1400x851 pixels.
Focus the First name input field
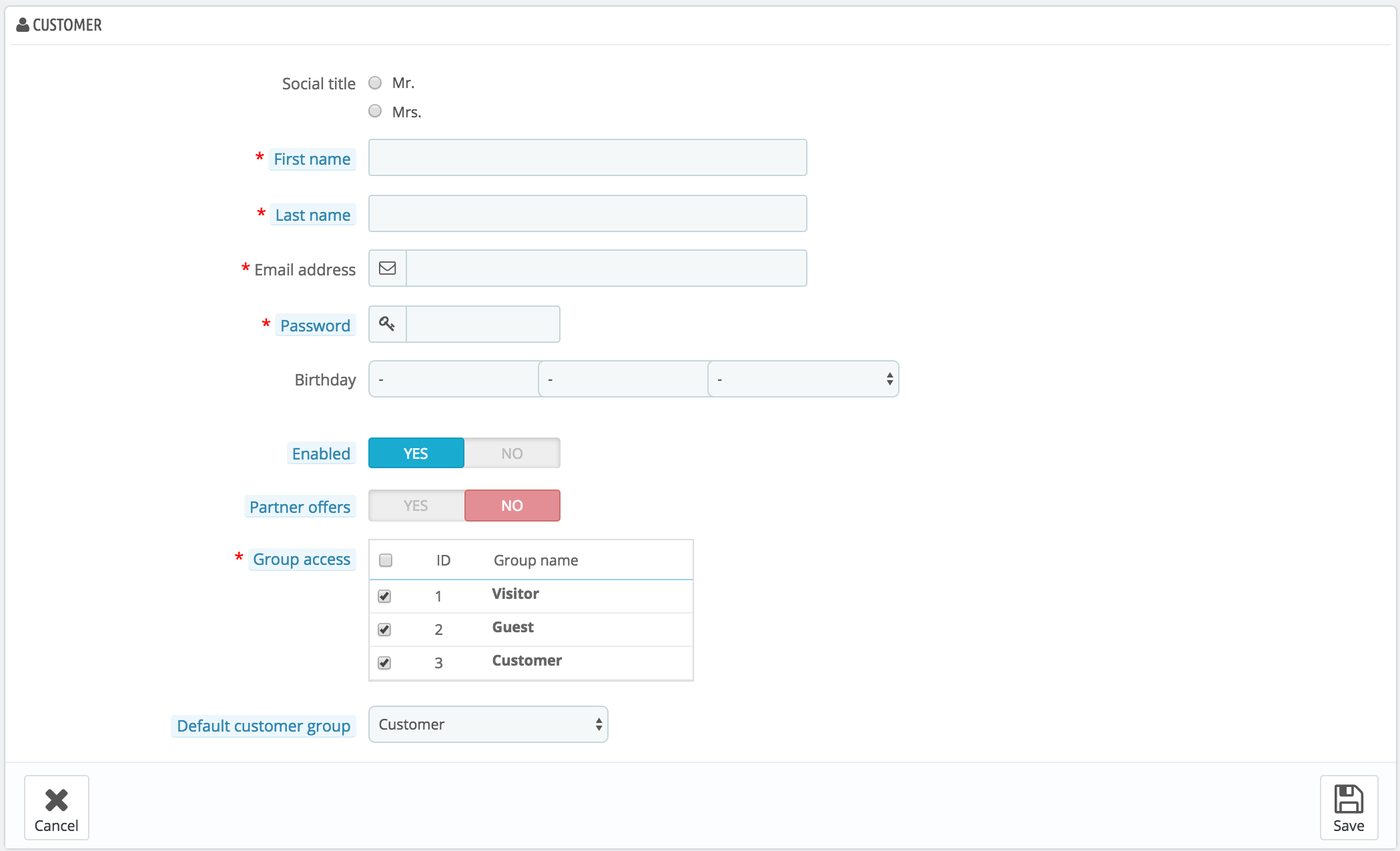588,157
